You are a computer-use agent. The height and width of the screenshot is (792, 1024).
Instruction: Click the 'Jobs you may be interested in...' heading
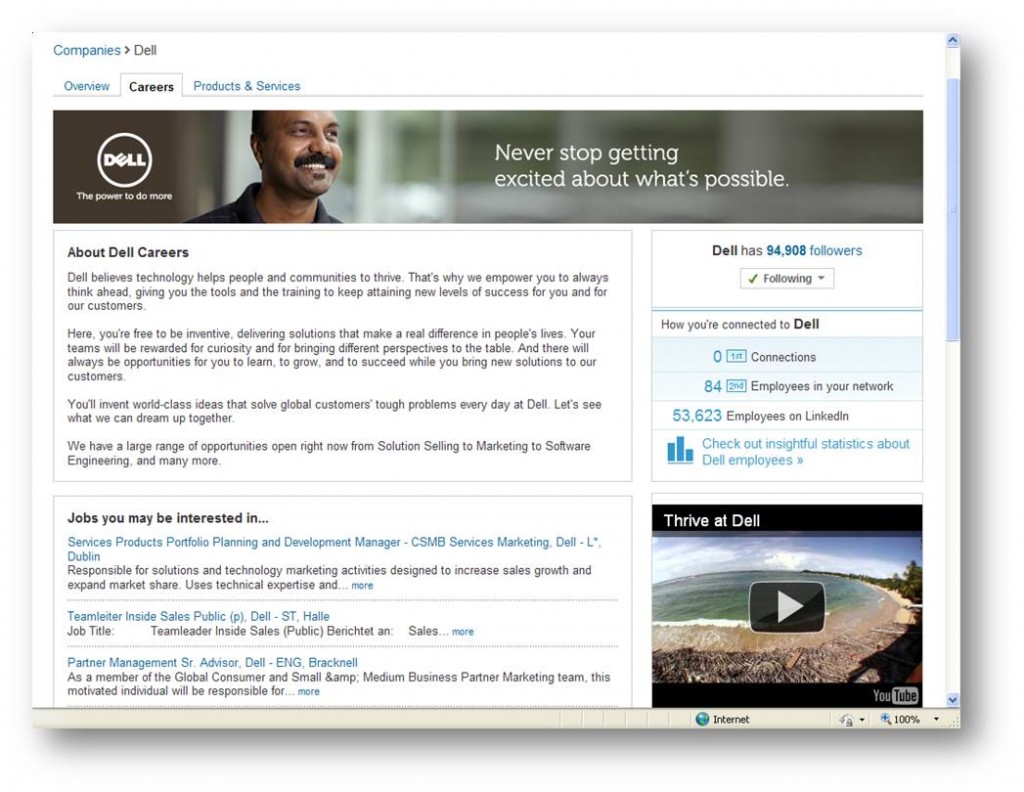pos(168,518)
